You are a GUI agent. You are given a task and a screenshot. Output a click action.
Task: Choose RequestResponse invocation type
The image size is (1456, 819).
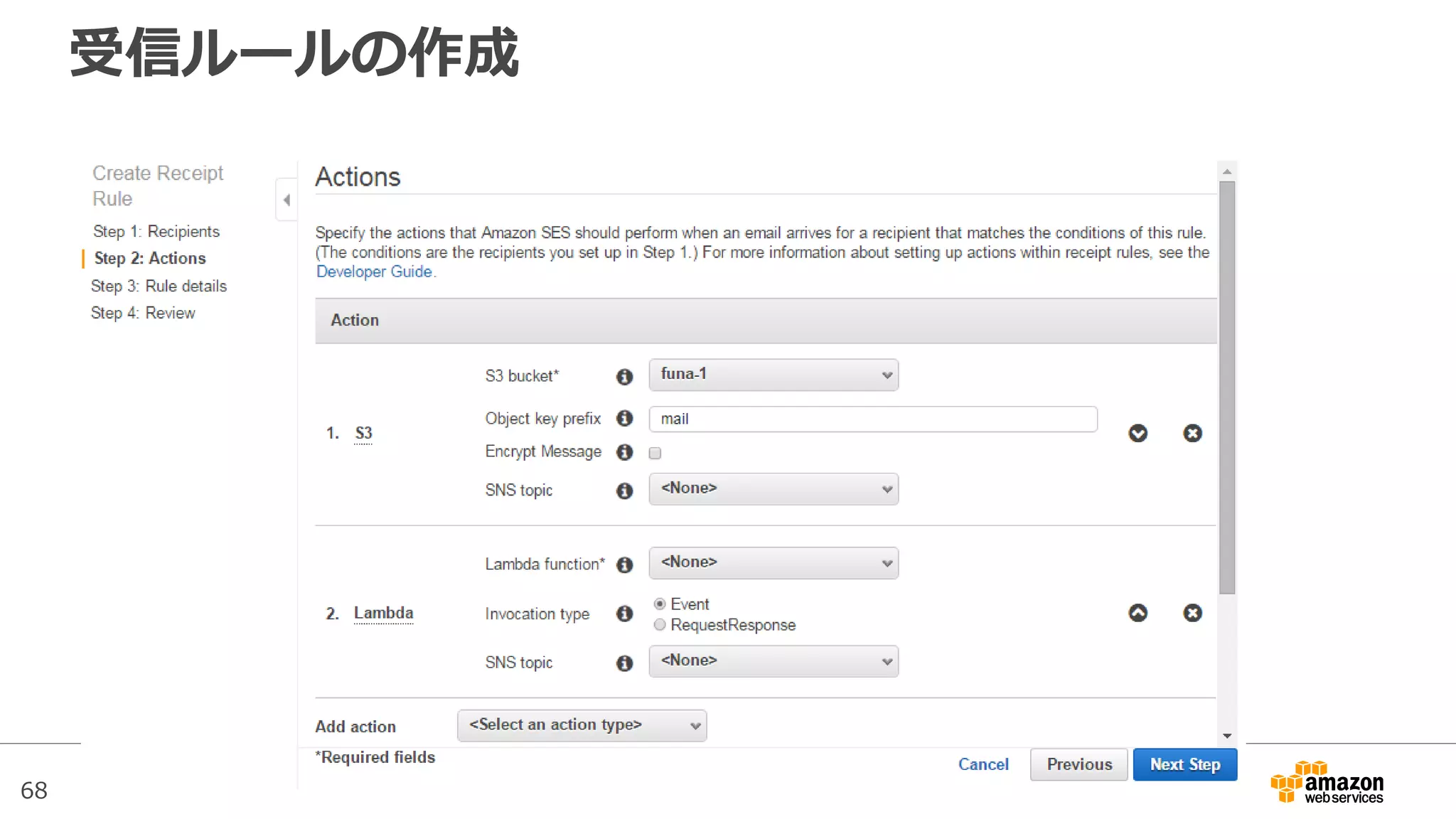point(660,625)
